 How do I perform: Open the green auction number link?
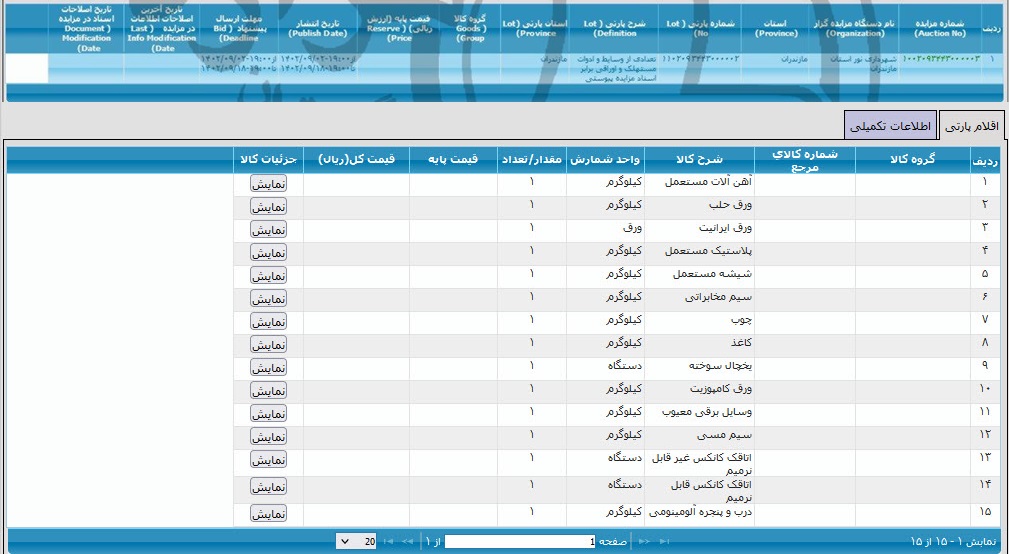click(941, 59)
